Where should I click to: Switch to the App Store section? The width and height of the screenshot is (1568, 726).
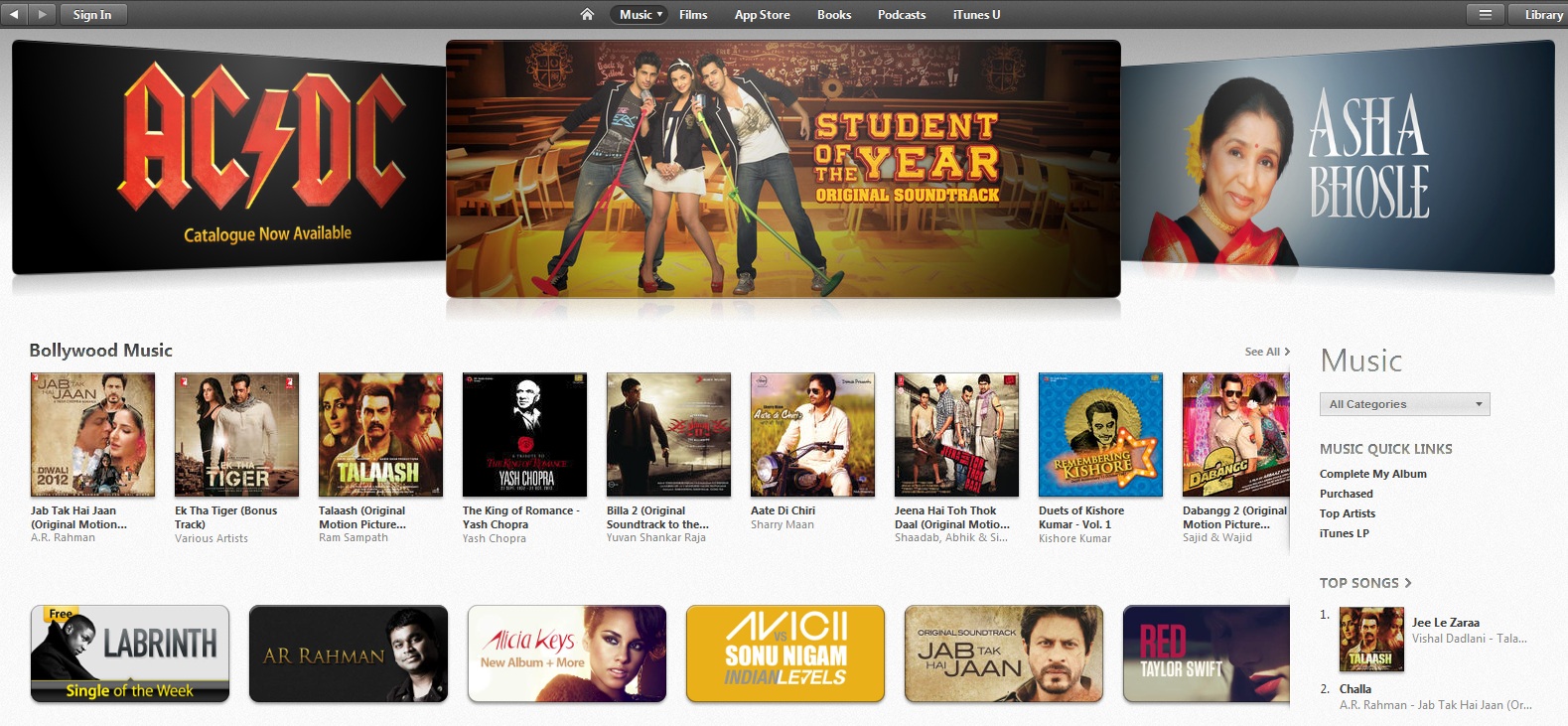point(762,15)
